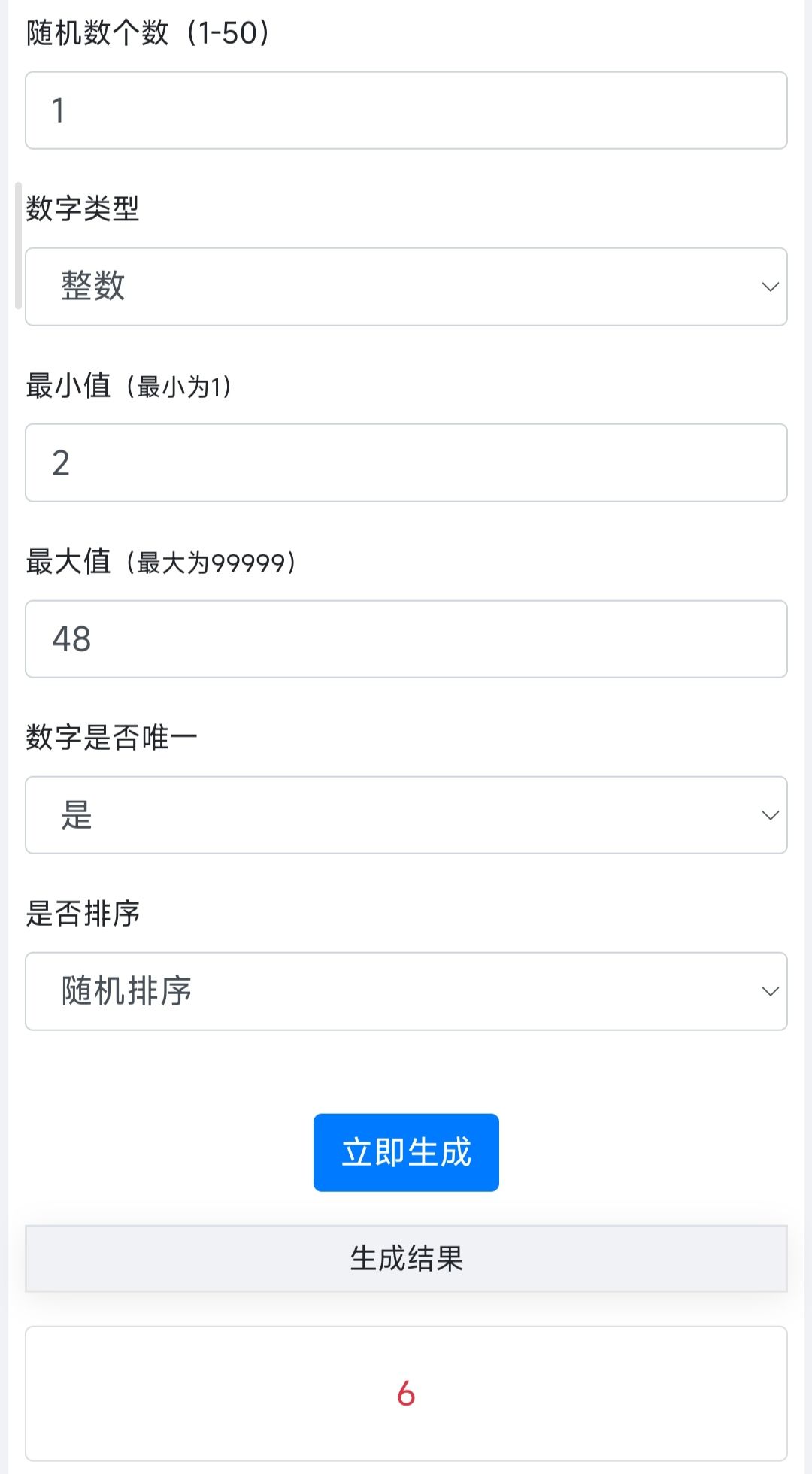Click the 是否排序 dropdown chevron arrow

click(770, 991)
